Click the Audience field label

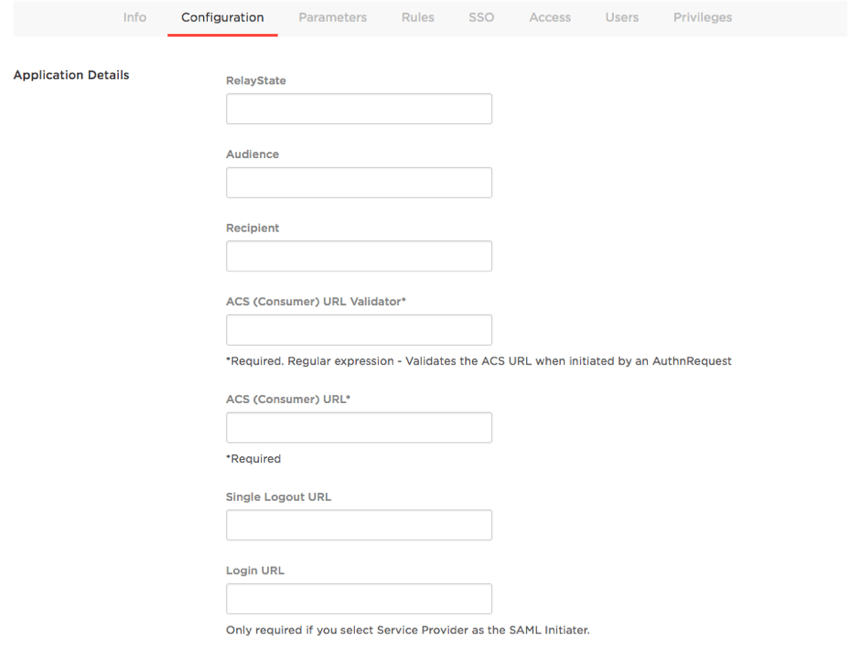click(x=252, y=155)
